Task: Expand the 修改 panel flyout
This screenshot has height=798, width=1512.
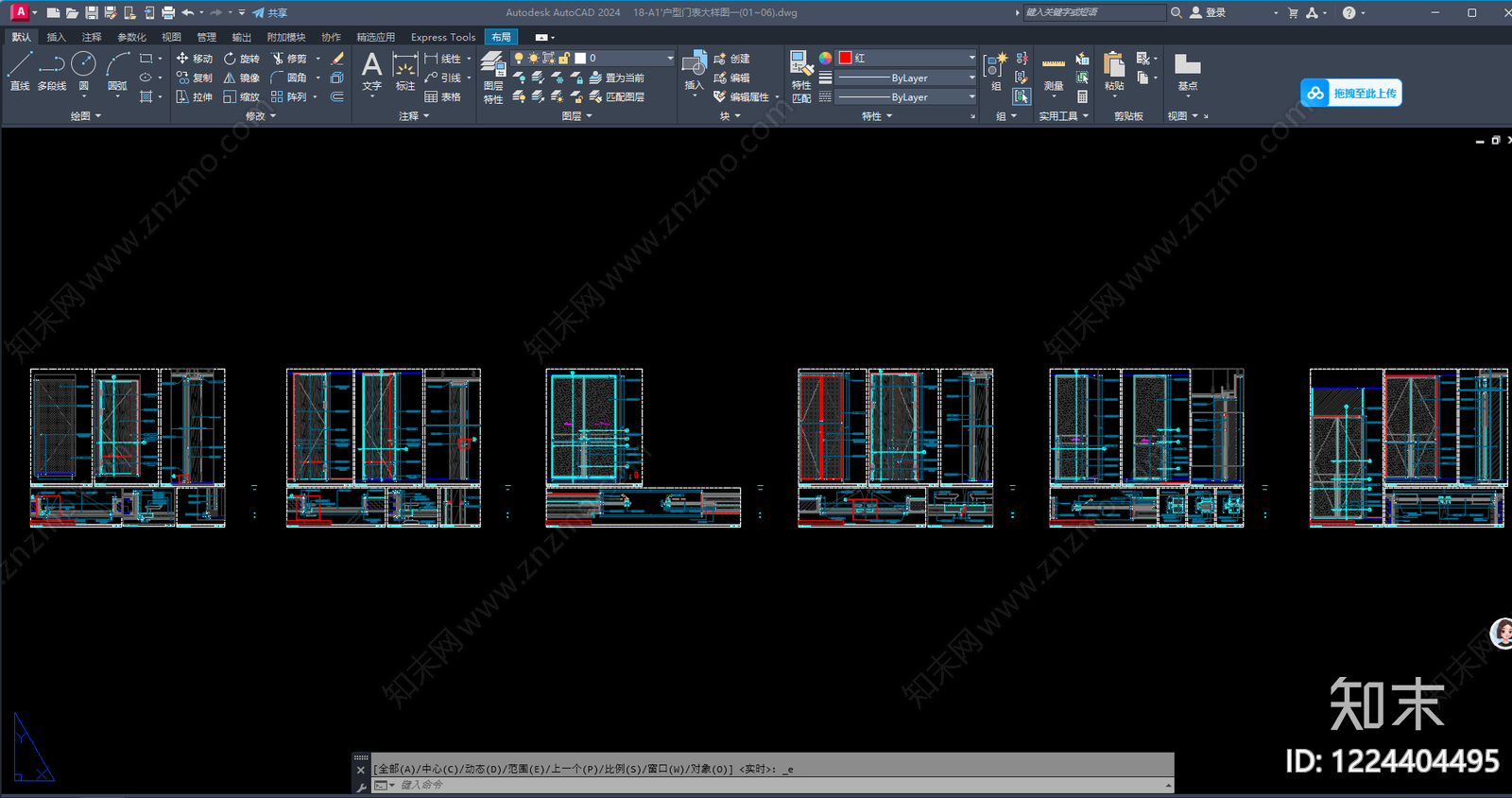Action: [x=261, y=116]
